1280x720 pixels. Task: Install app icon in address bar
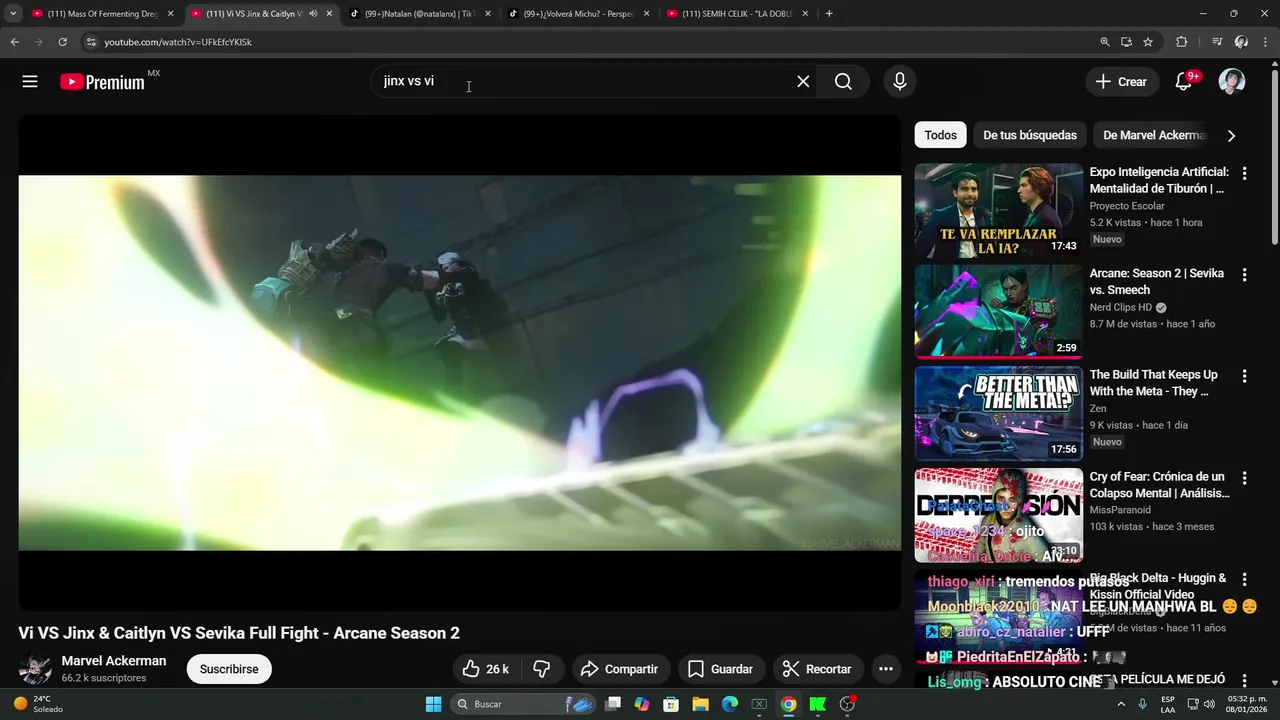pyautogui.click(x=1126, y=42)
